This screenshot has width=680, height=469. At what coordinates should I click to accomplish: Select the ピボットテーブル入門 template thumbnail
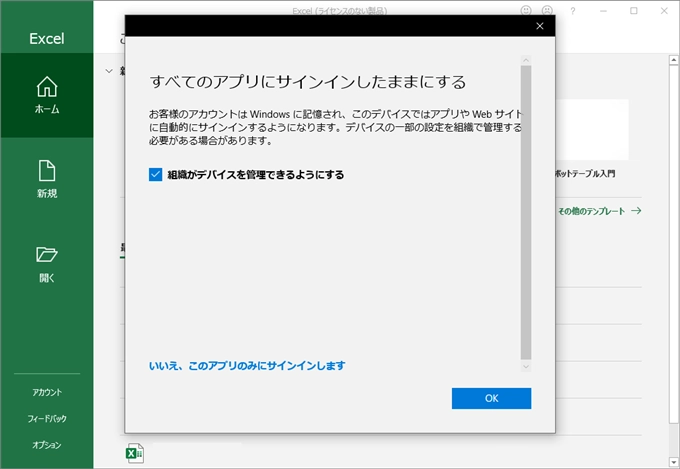592,130
